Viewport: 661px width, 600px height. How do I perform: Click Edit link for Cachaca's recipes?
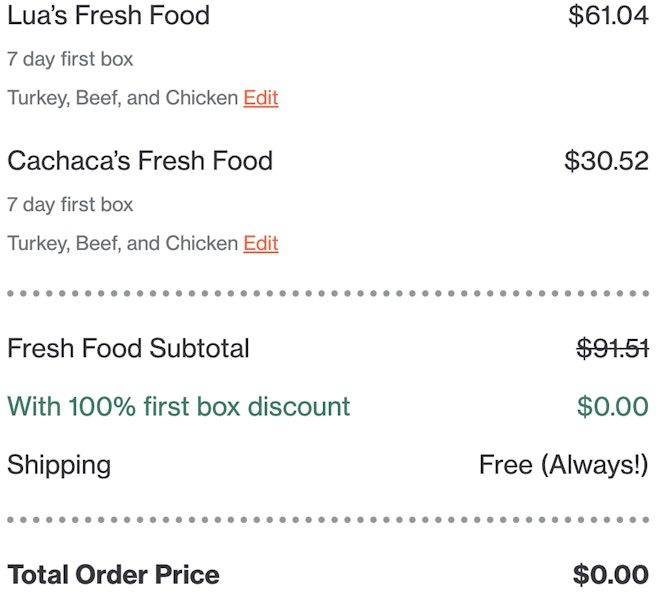[x=260, y=243]
